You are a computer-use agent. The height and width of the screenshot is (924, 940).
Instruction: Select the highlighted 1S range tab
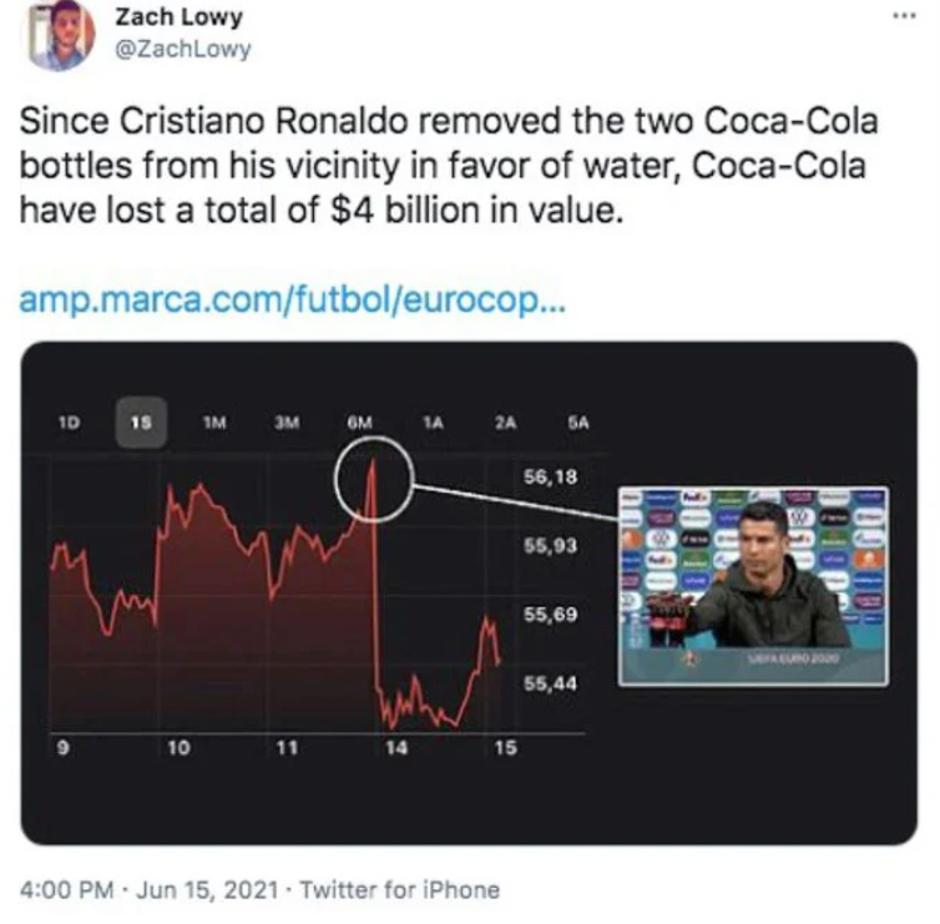click(x=141, y=420)
